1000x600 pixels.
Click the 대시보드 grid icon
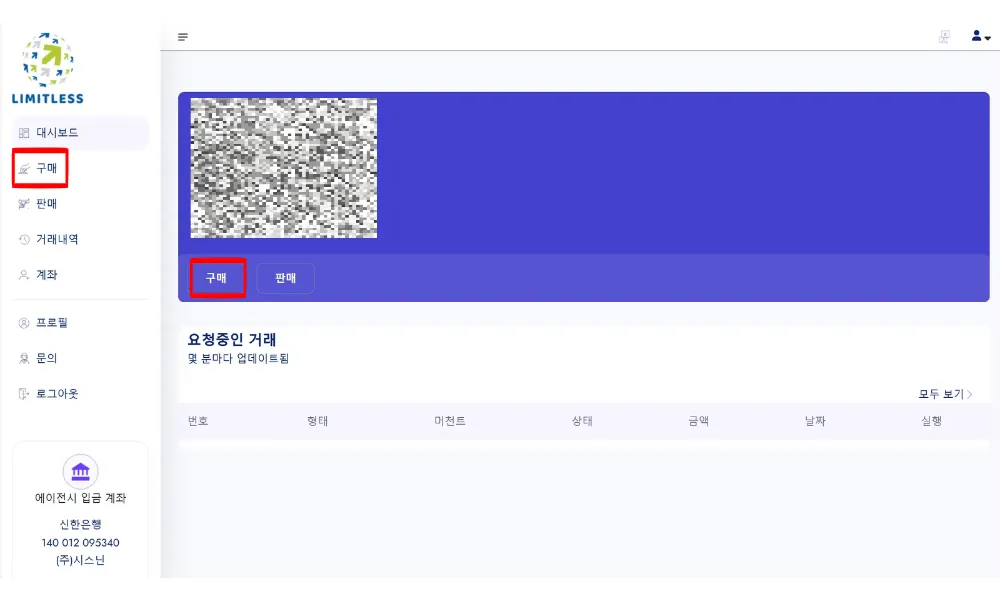coord(24,133)
